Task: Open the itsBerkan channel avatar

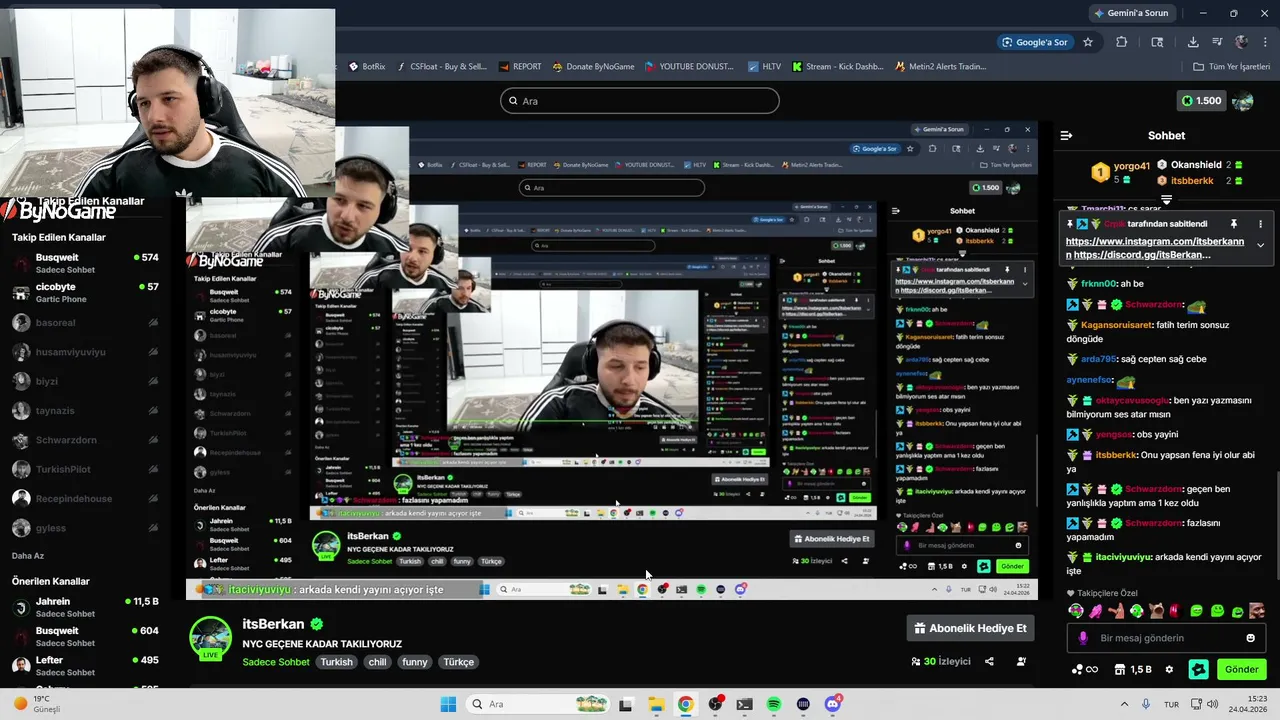Action: (210, 639)
